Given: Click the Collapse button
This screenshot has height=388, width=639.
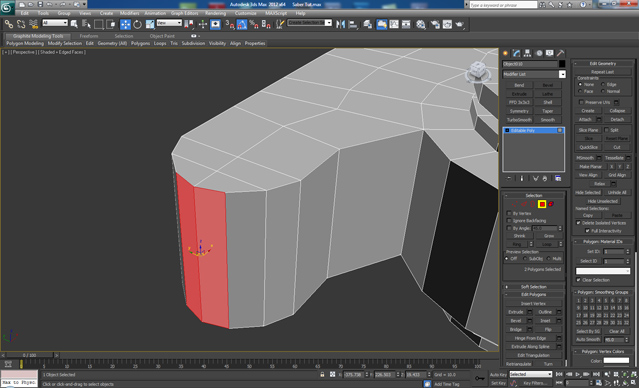Looking at the screenshot, I should click(x=617, y=111).
